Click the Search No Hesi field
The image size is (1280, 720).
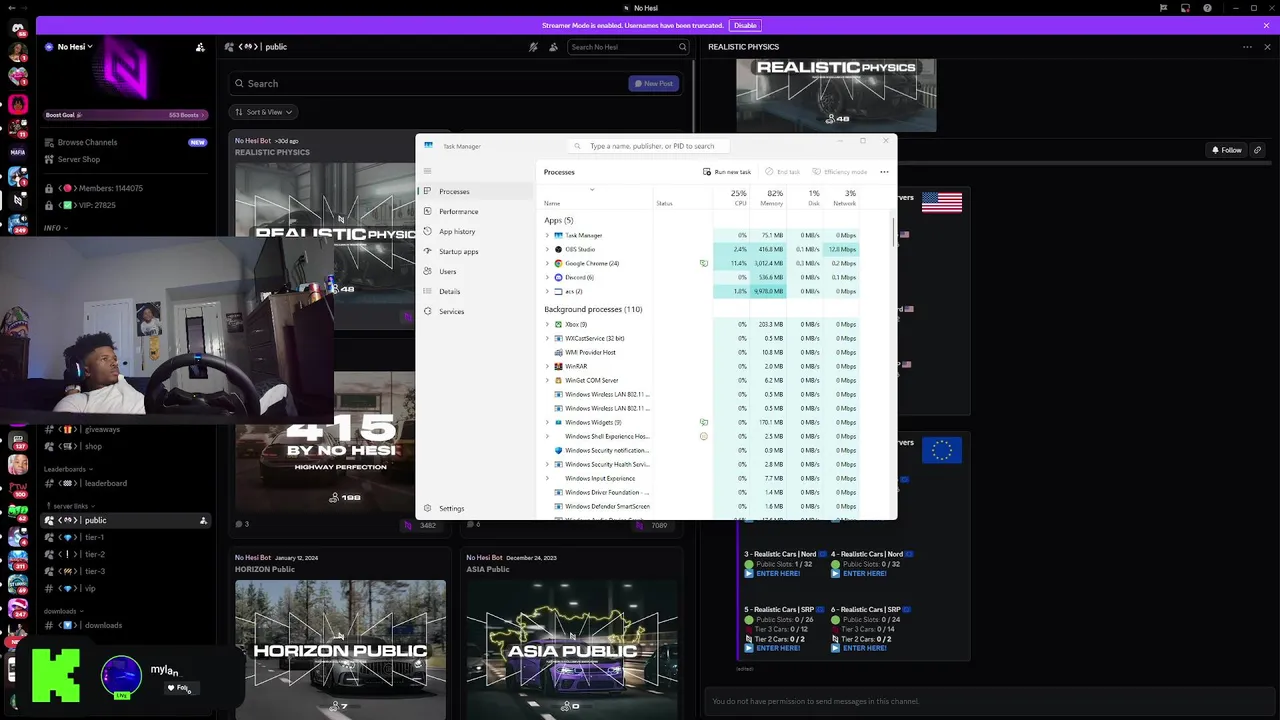(628, 47)
